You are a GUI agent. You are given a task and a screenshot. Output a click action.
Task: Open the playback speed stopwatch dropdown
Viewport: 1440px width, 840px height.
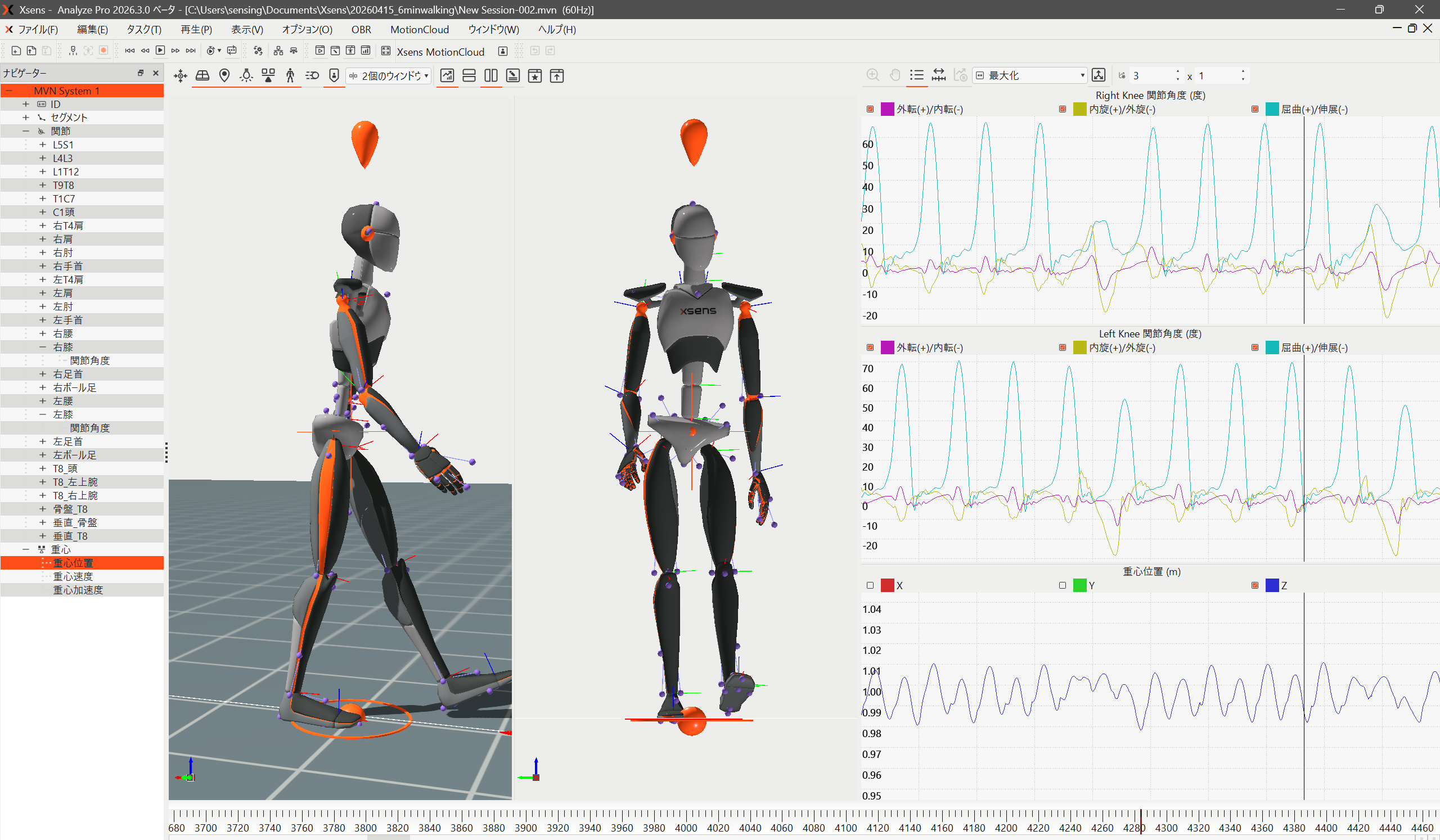coord(214,51)
